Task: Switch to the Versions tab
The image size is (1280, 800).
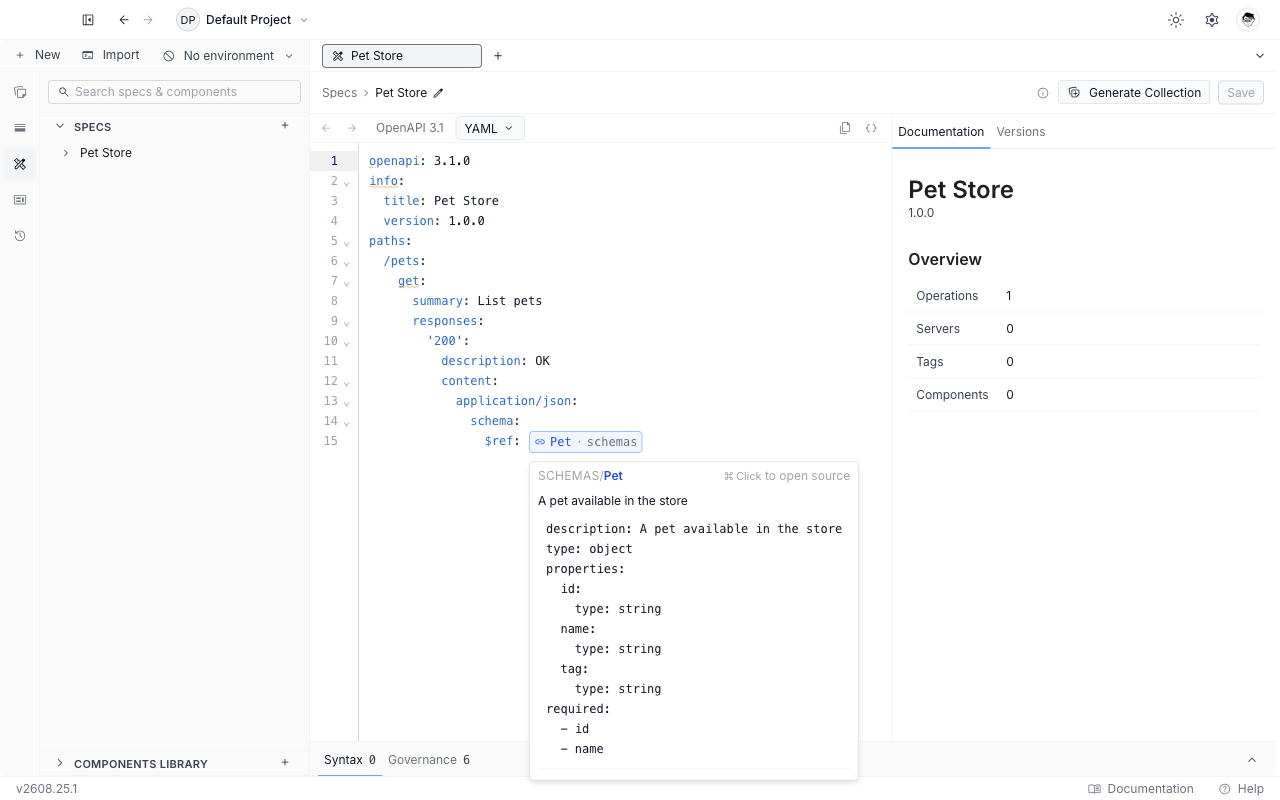Action: pyautogui.click(x=1021, y=132)
